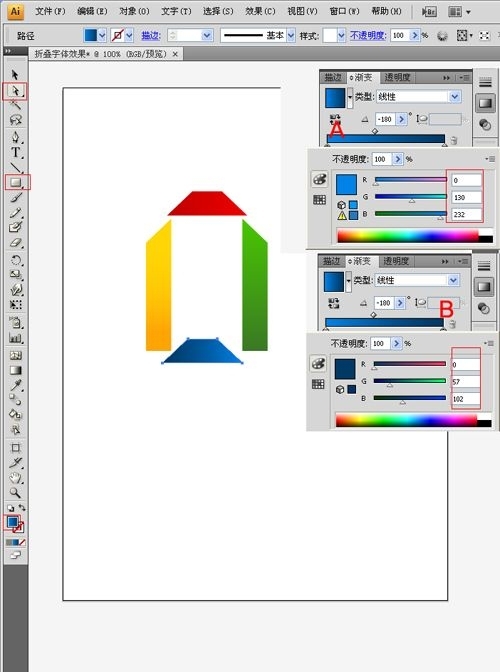Image resolution: width=500 pixels, height=672 pixels.
Task: Open the 对象(O) menu
Action: click(134, 12)
